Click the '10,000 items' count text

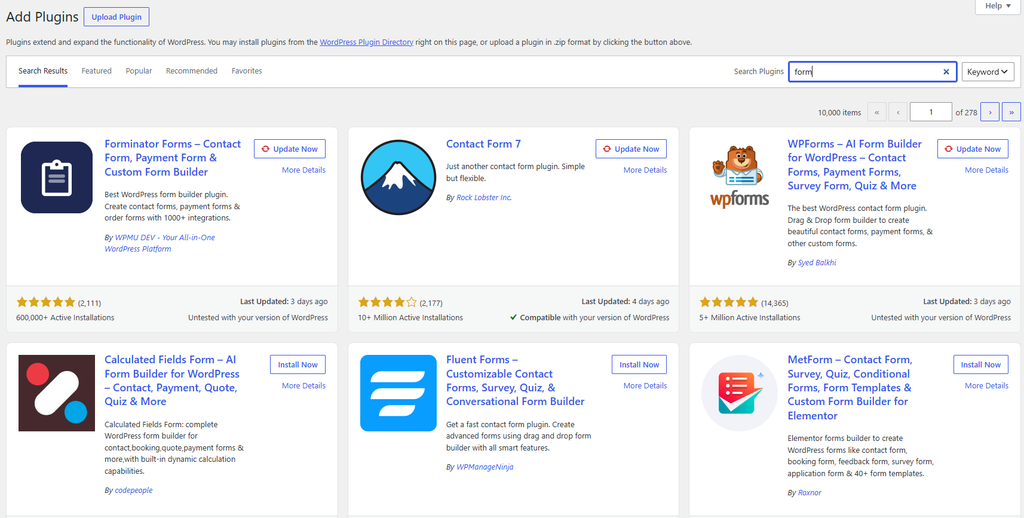click(x=839, y=112)
